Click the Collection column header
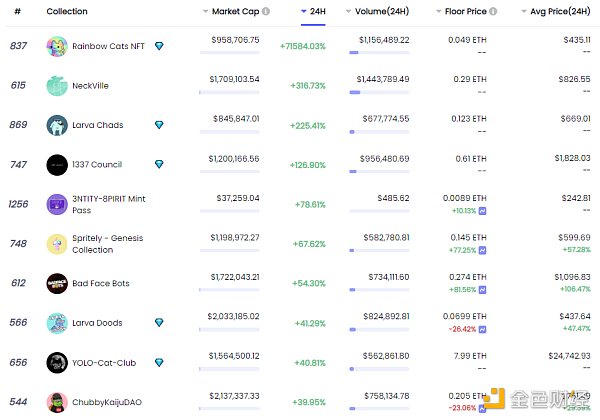 (x=67, y=12)
